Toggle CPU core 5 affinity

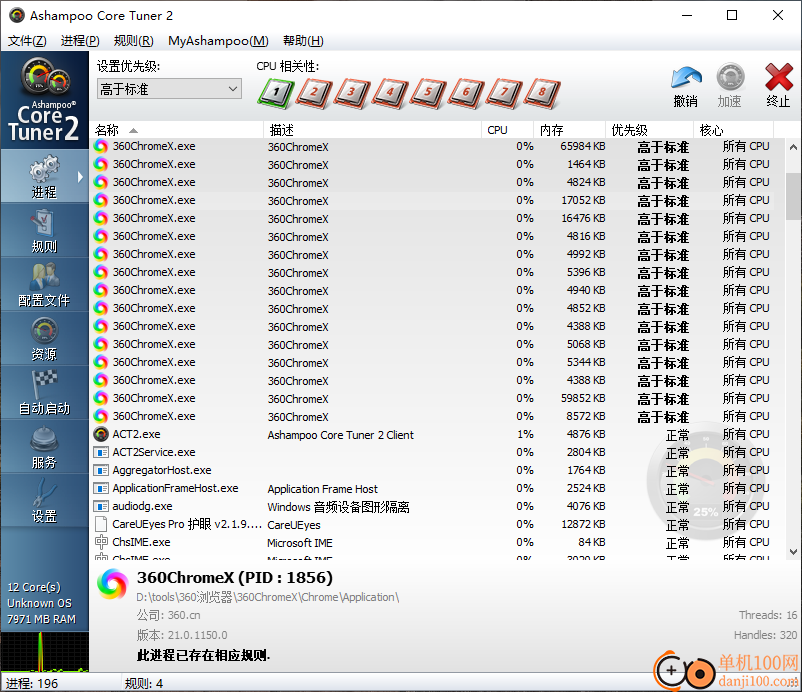(x=428, y=93)
